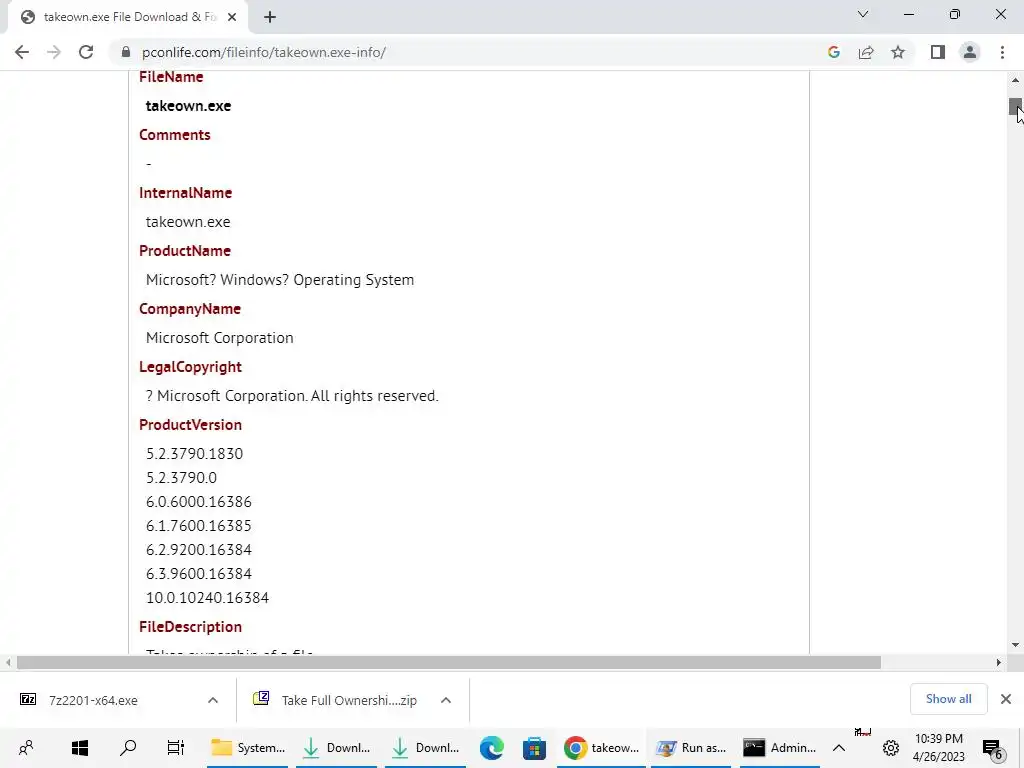Show all downloads

948,699
